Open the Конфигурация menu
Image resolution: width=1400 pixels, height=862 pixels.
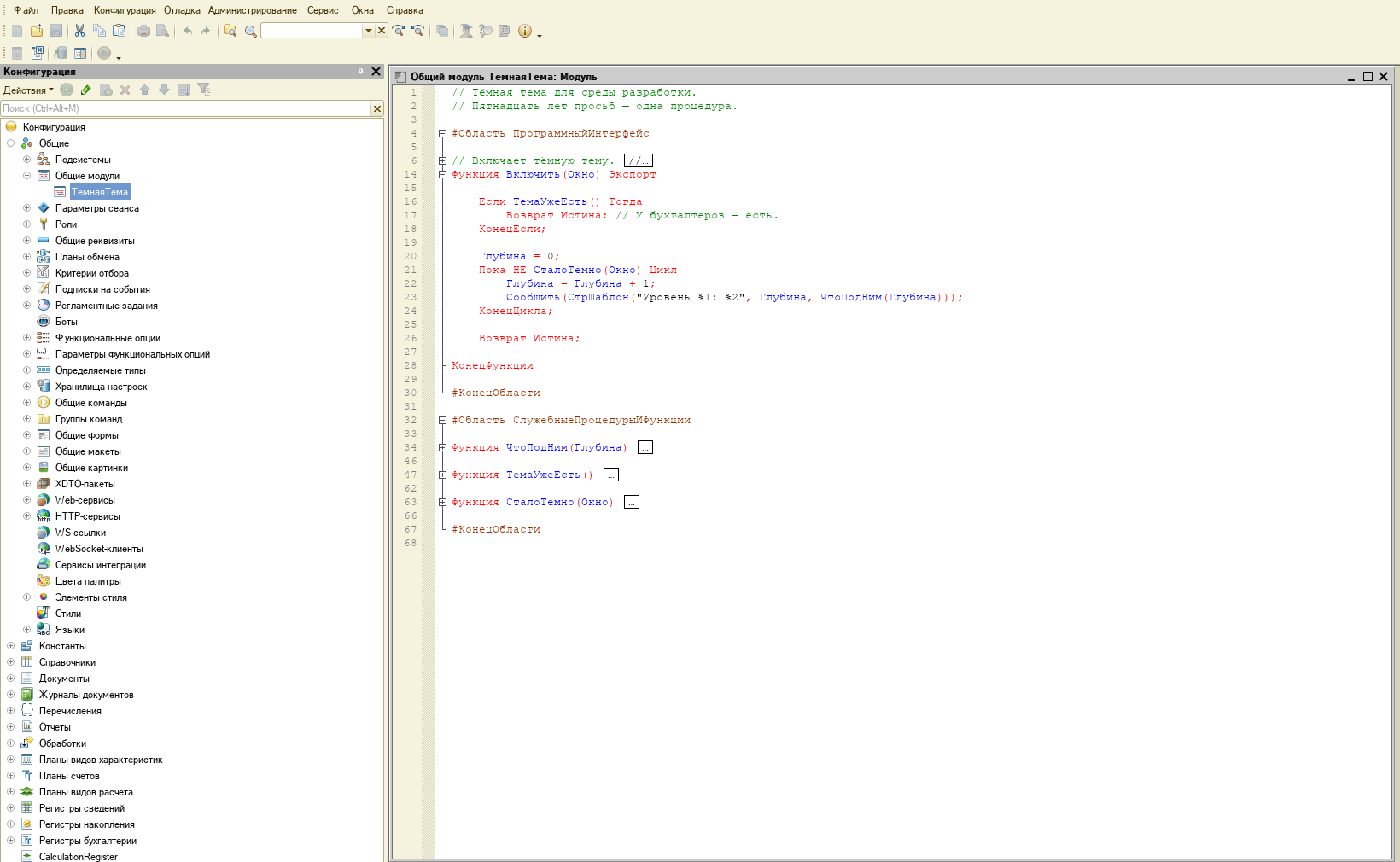[x=125, y=10]
